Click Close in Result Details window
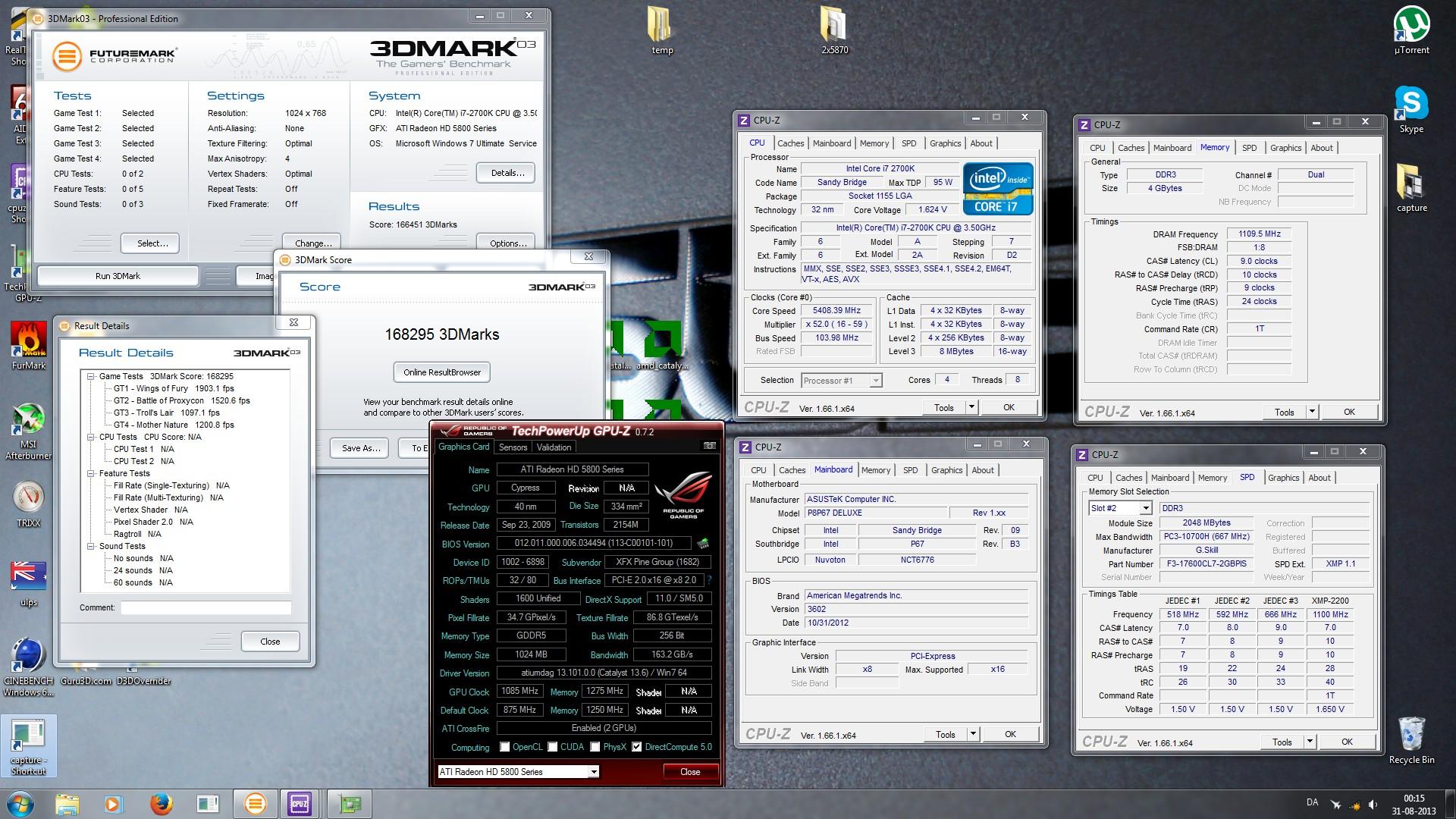Viewport: 1456px width, 819px height. [270, 642]
